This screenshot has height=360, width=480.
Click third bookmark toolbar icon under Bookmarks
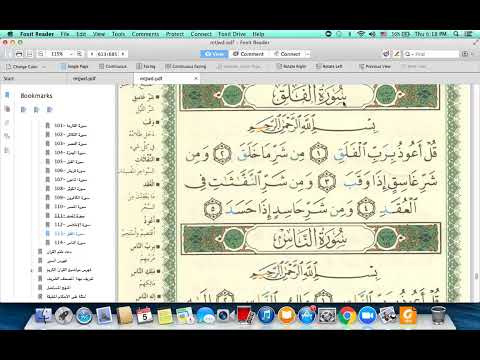tap(50, 110)
